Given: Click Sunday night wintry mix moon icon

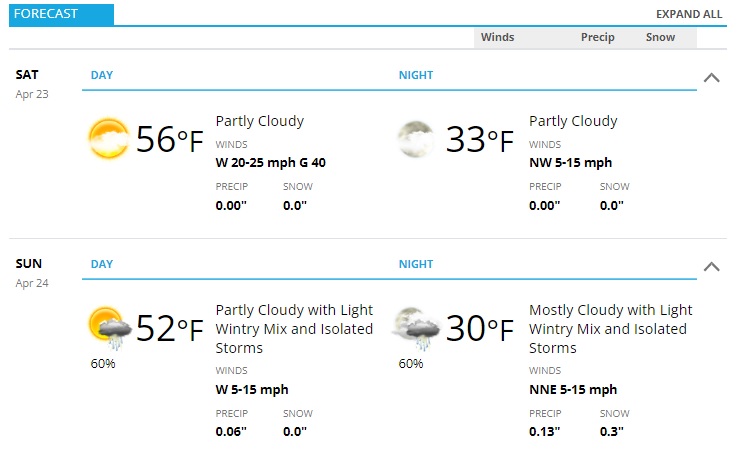Looking at the screenshot, I should (417, 328).
